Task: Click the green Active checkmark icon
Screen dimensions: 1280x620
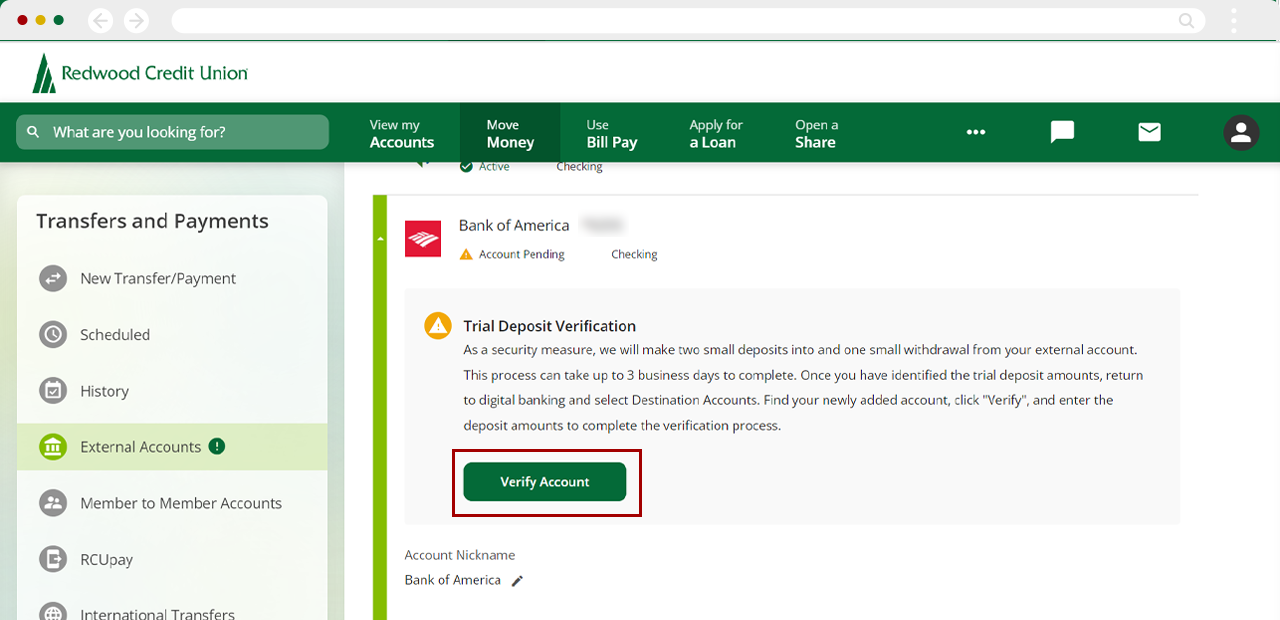Action: pyautogui.click(x=466, y=166)
